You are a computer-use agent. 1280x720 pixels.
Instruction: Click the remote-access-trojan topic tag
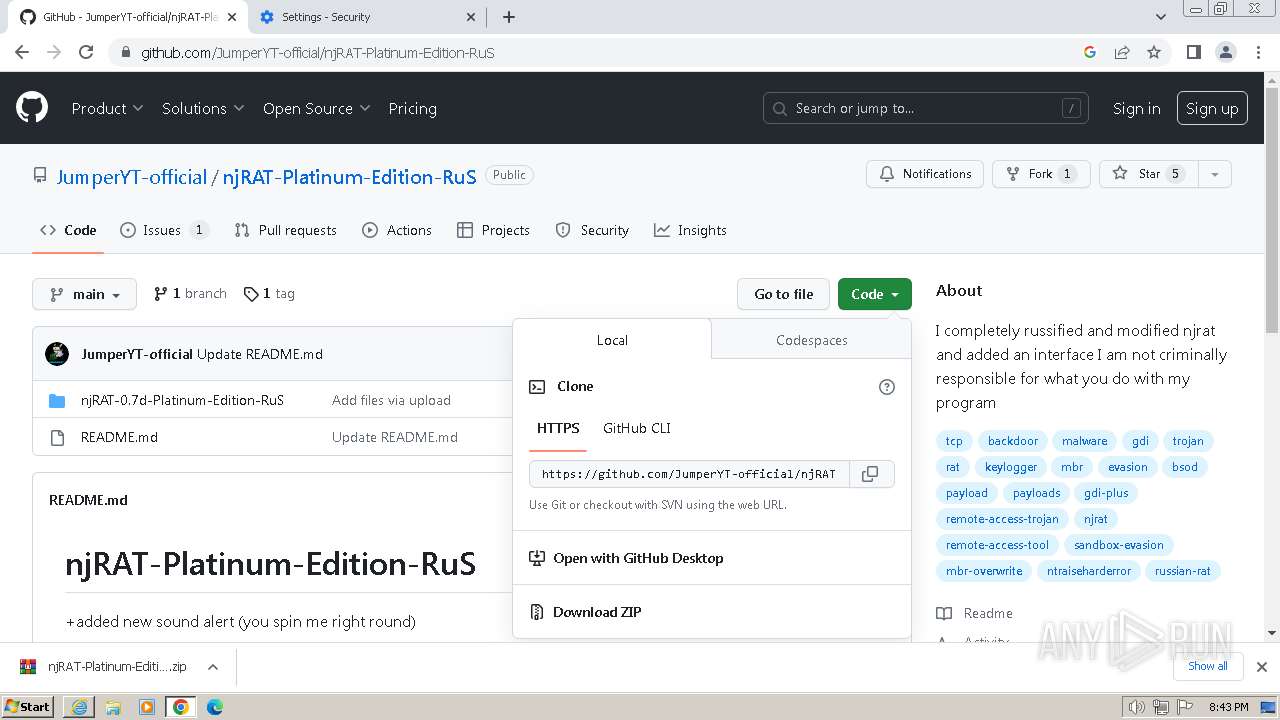[x=1002, y=519]
